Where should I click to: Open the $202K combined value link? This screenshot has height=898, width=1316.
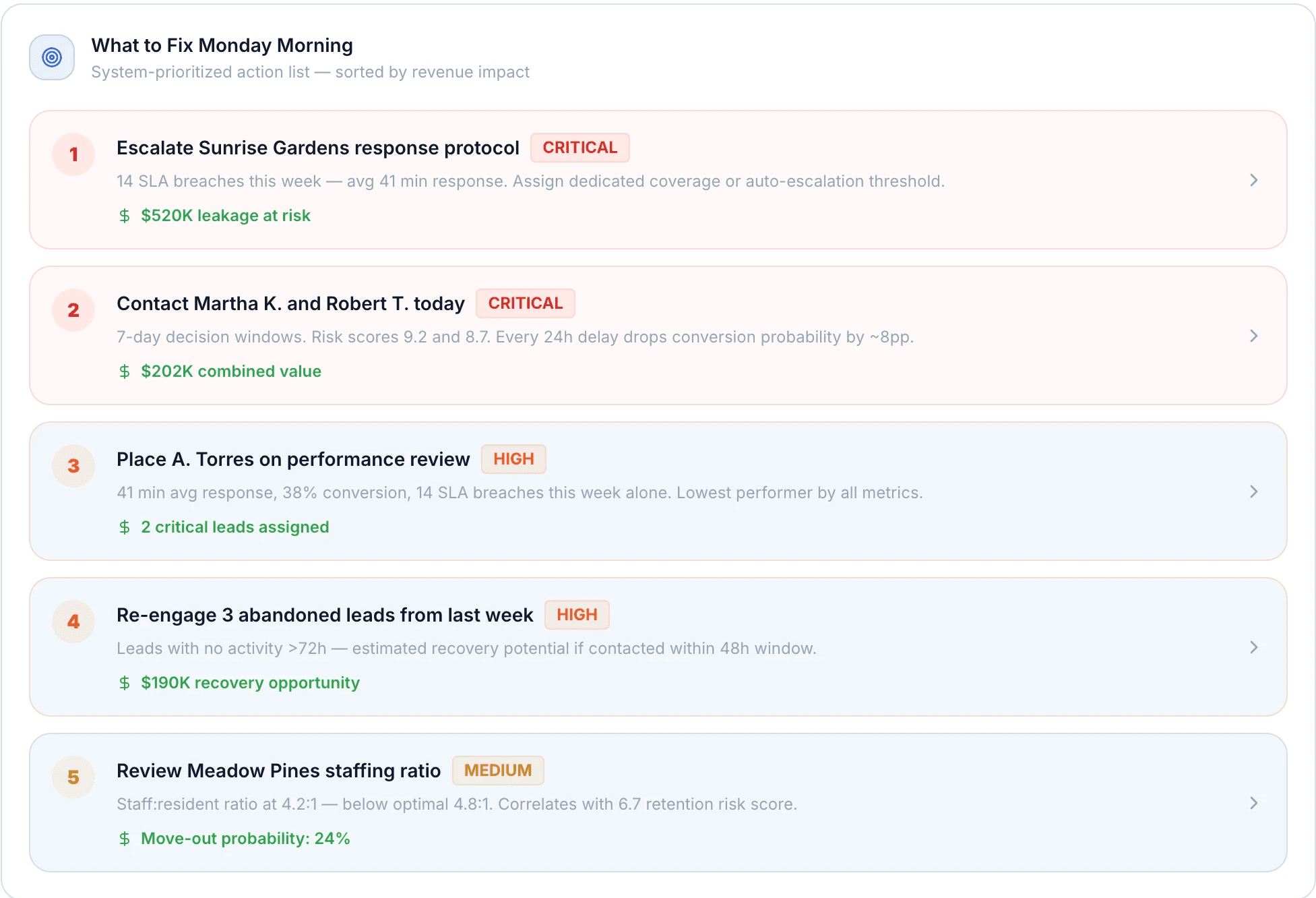(230, 371)
